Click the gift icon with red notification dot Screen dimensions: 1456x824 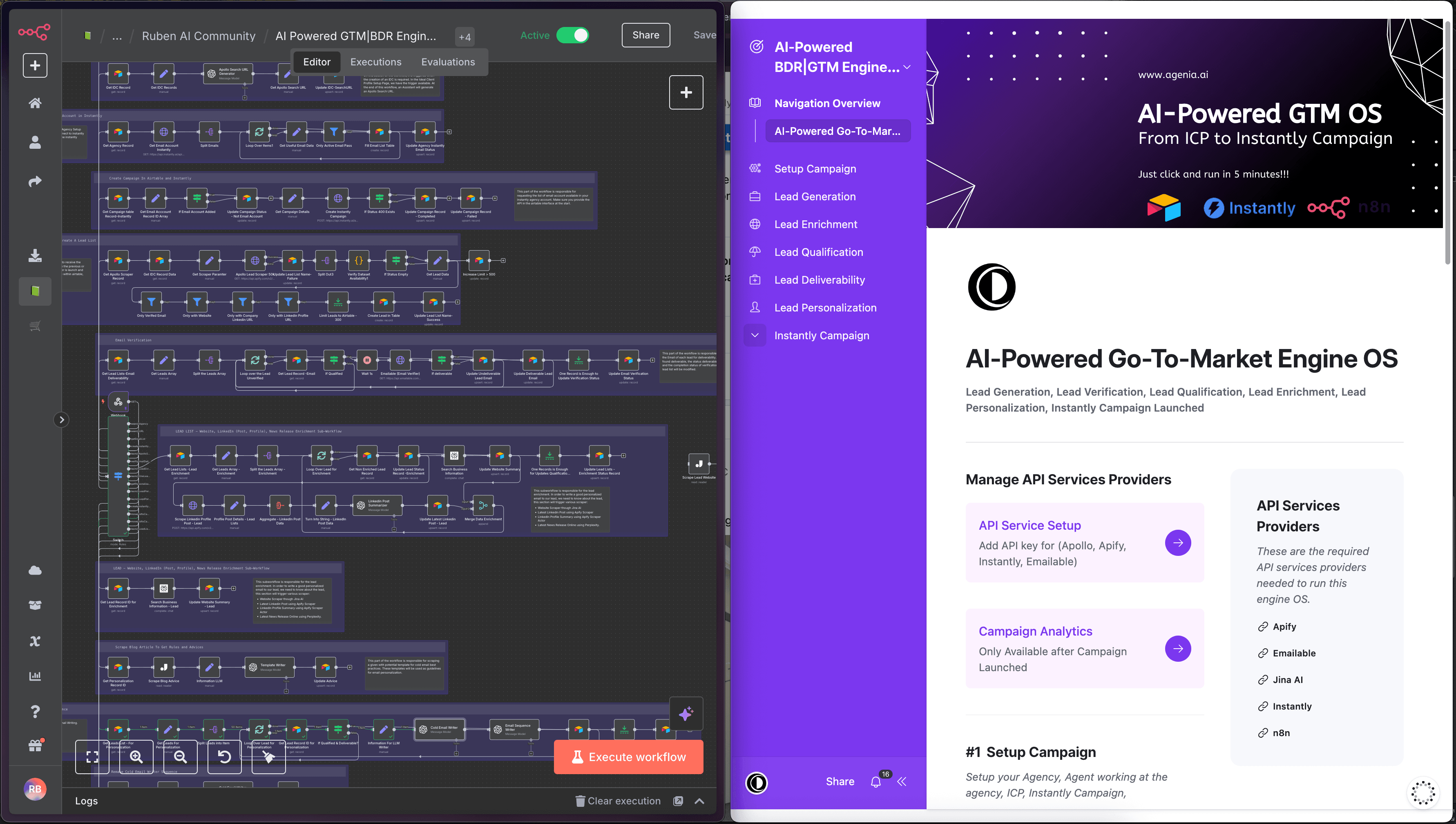36,746
